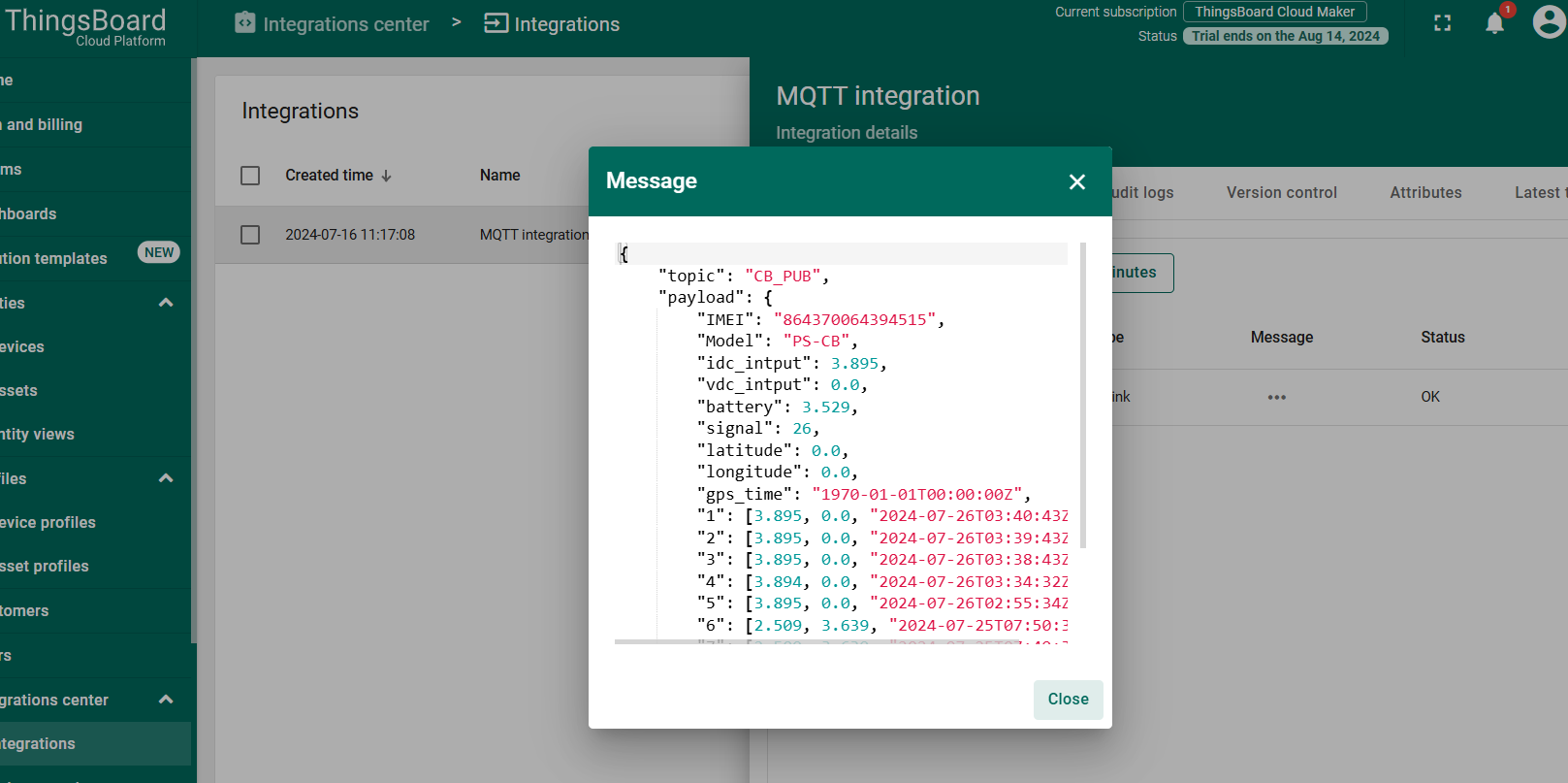The image size is (1568, 783).
Task: Sort by Name column header
Action: (x=499, y=176)
